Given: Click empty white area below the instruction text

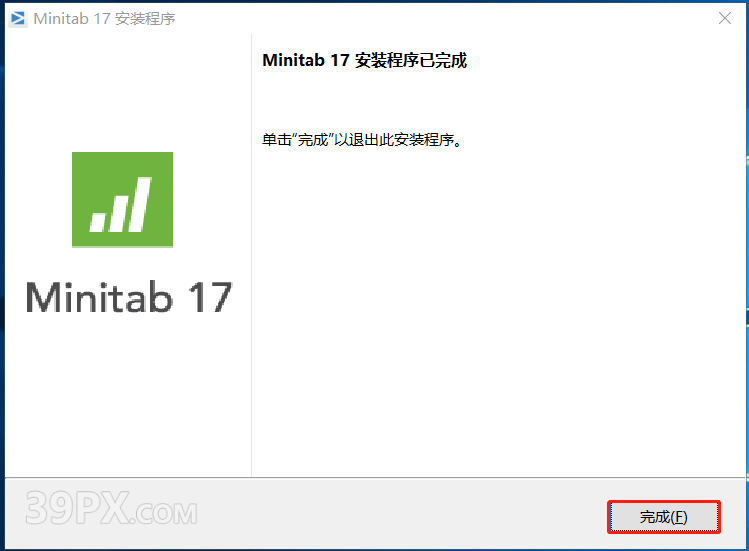Looking at the screenshot, I should 497,306.
